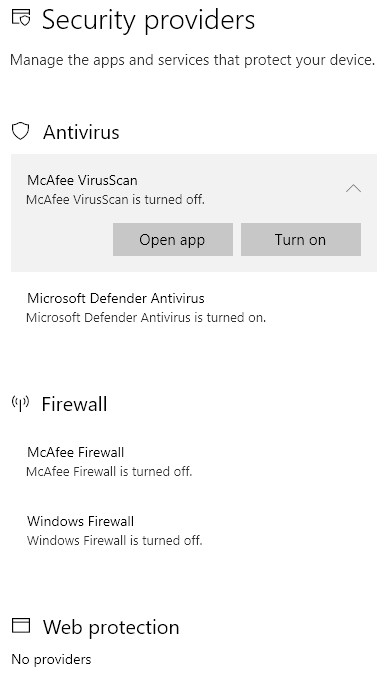Click 'McAfee Firewall is turned off' status

(x=109, y=471)
